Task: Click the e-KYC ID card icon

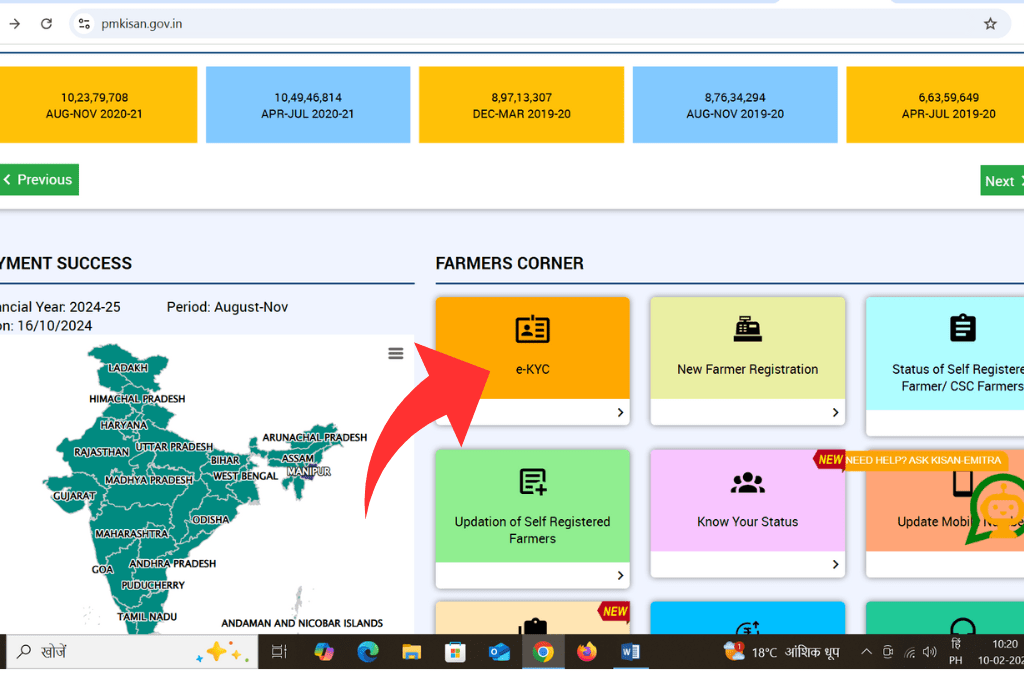Action: tap(532, 329)
